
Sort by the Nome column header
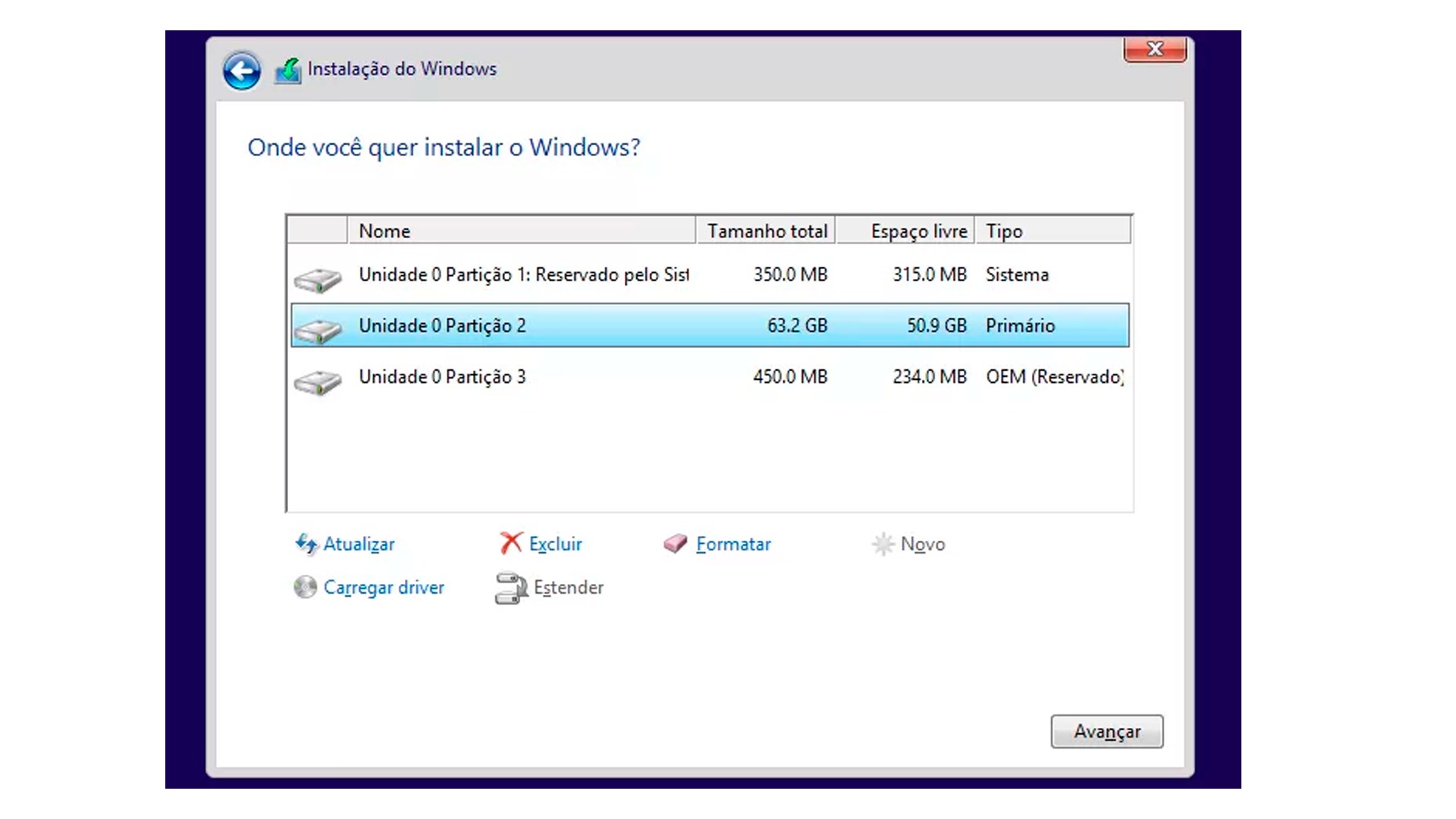pyautogui.click(x=522, y=231)
